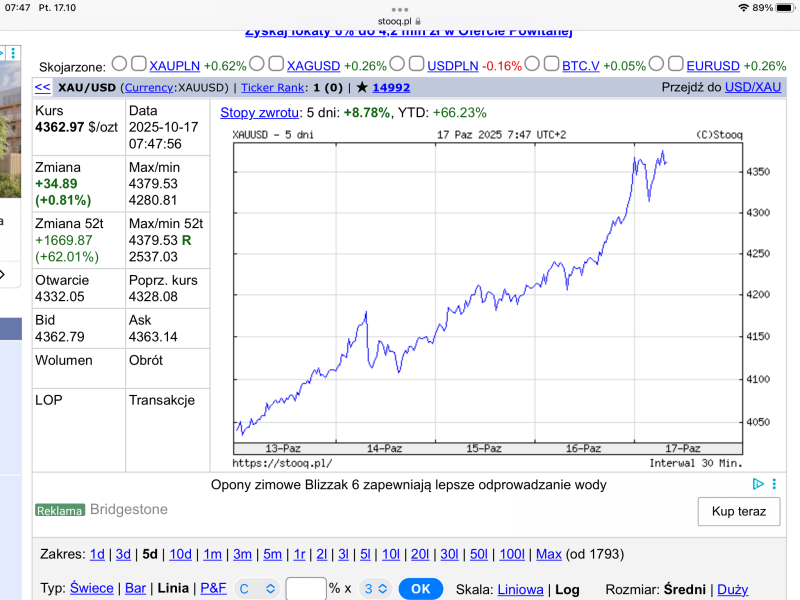800x600 pixels.
Task: Open the 'C' type dropdown
Action: click(255, 589)
